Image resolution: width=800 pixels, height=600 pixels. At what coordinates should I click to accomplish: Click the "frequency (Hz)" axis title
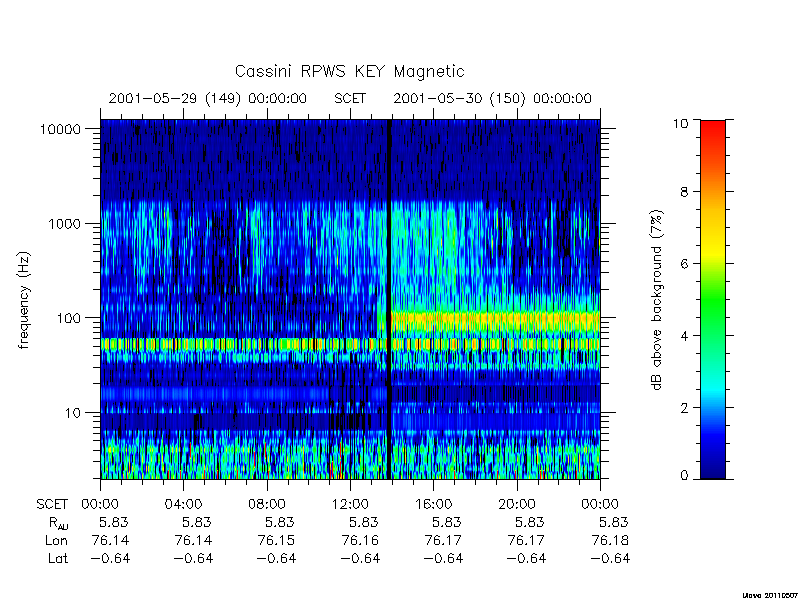click(24, 300)
